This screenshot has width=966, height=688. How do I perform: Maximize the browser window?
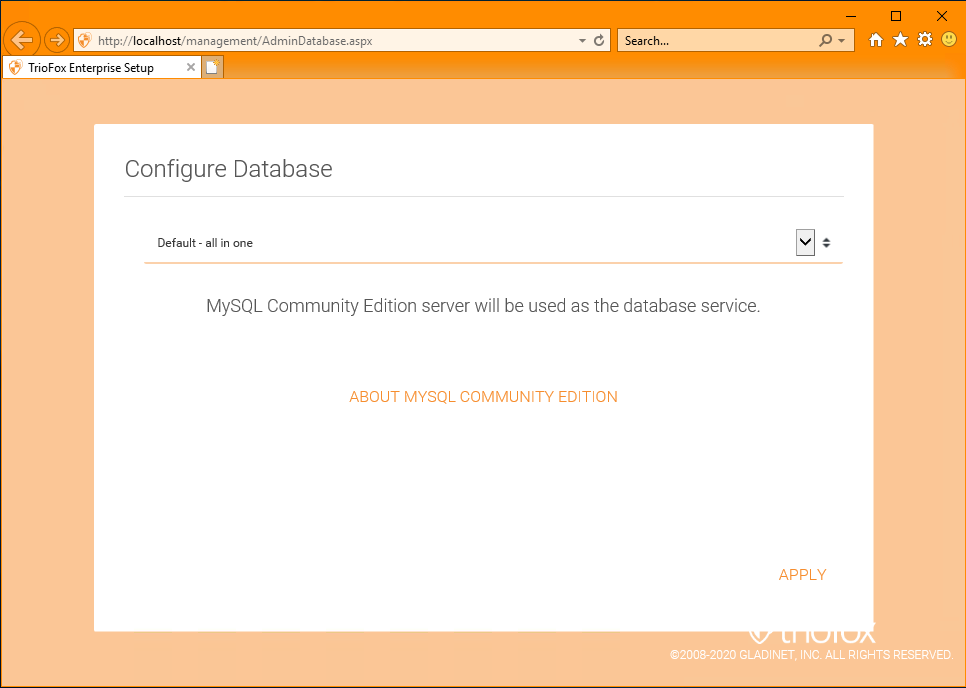(896, 17)
